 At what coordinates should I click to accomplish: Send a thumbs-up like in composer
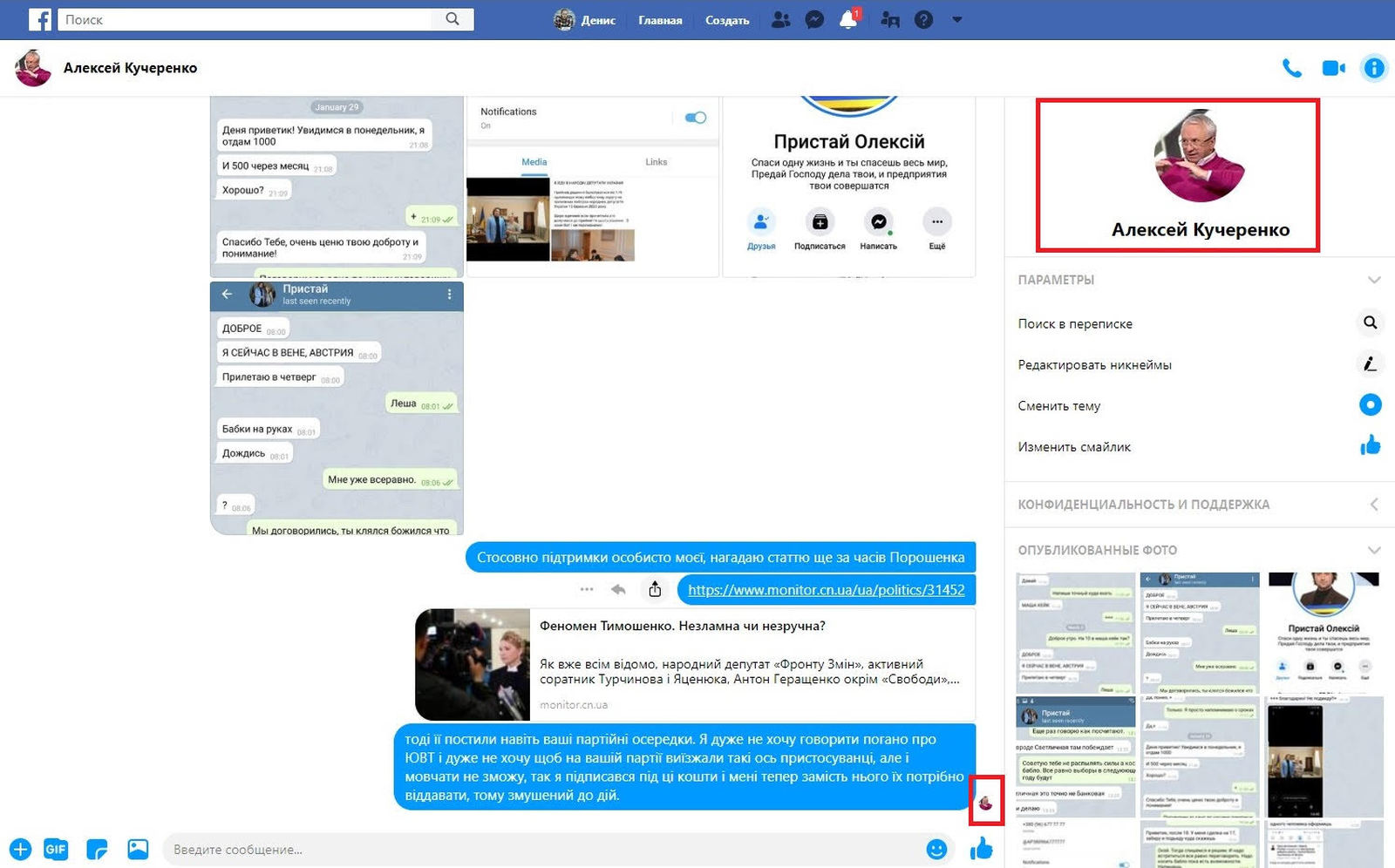[982, 848]
